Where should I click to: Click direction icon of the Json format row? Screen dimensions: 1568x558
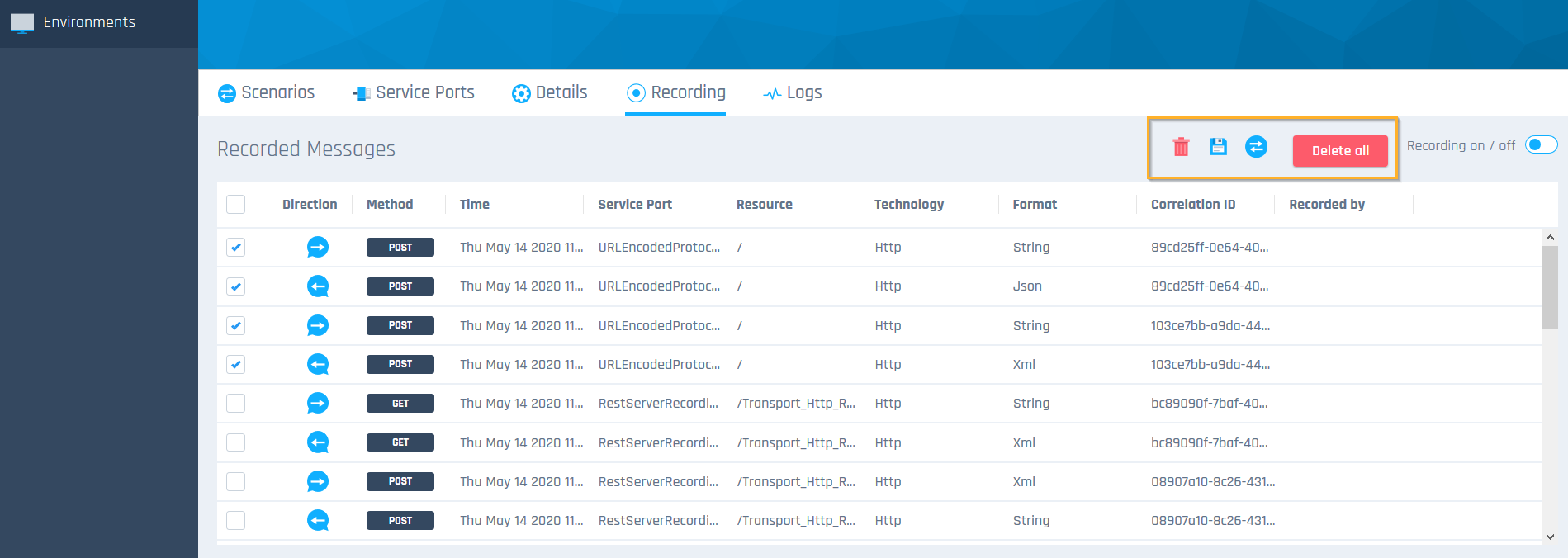coord(318,286)
